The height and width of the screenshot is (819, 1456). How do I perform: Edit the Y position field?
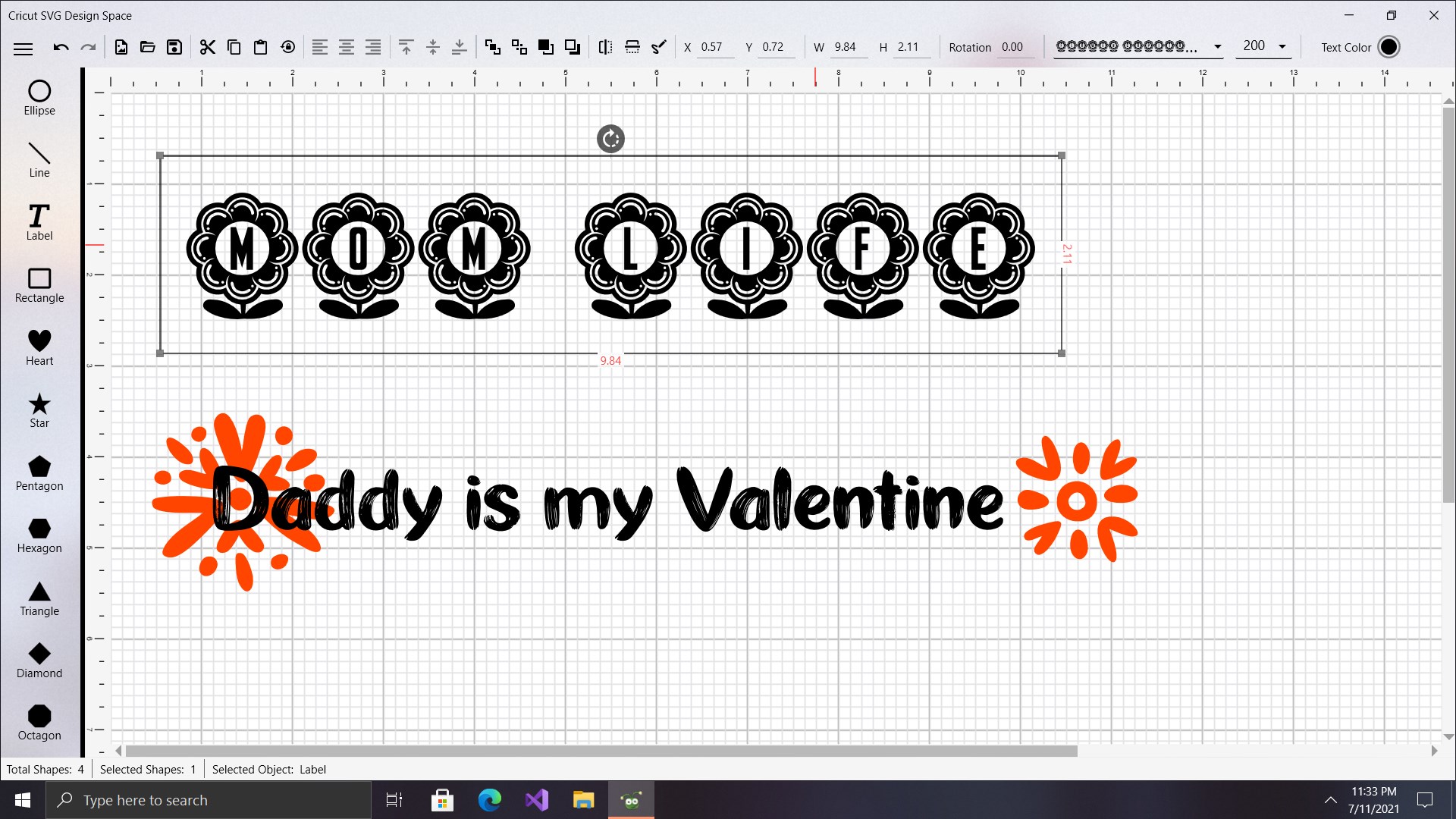(778, 47)
